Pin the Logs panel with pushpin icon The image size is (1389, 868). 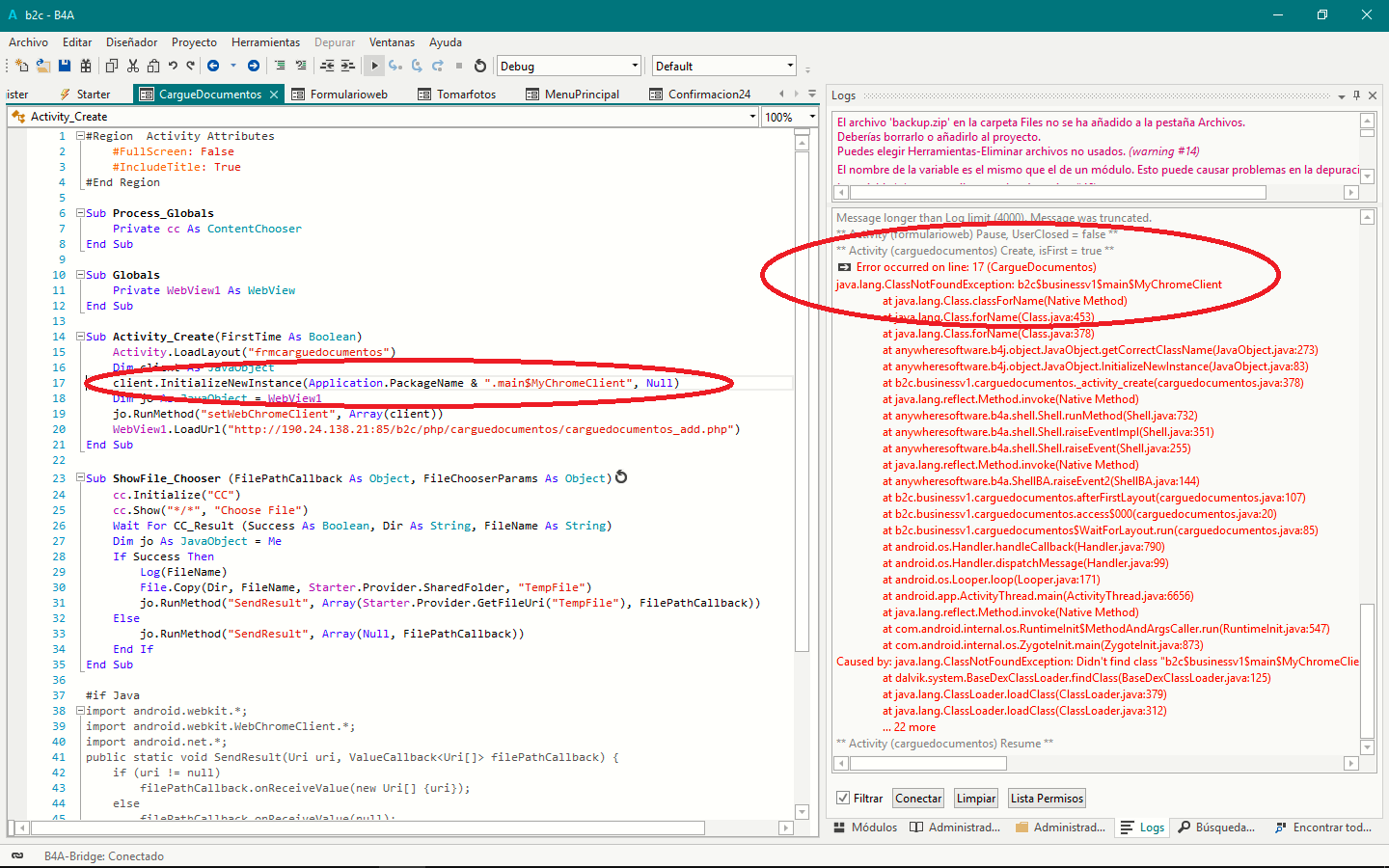[1356, 95]
